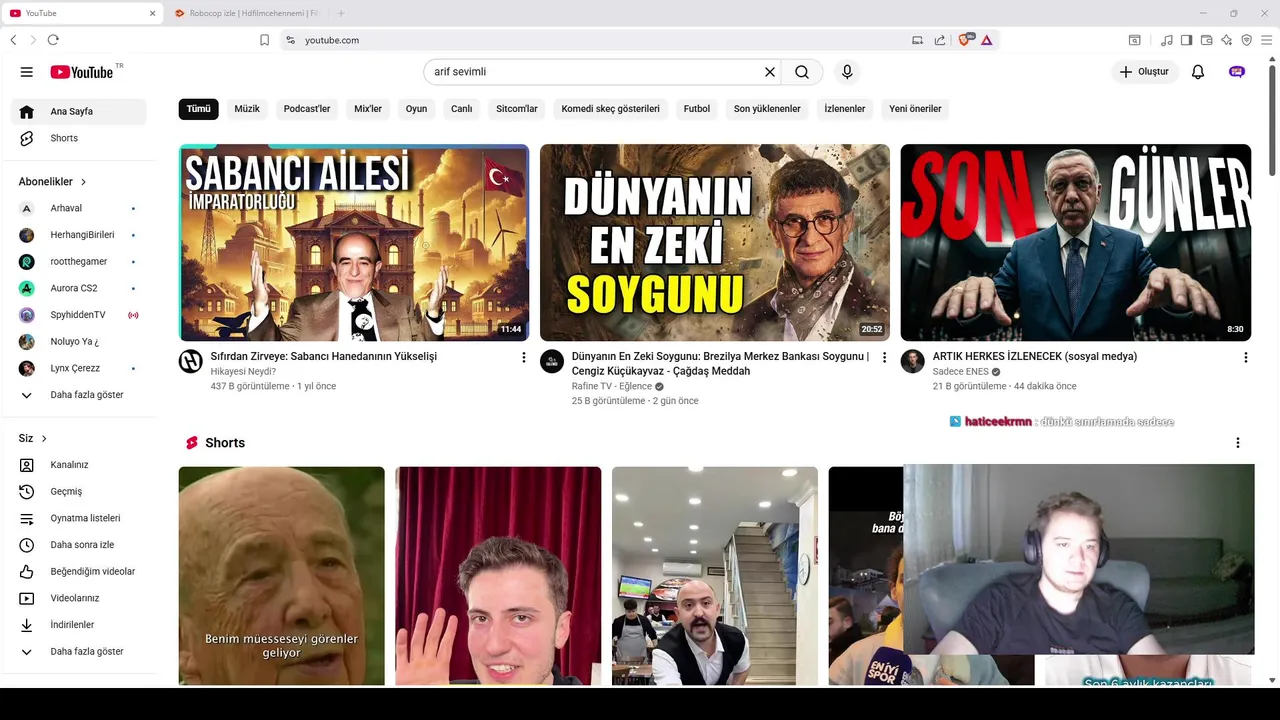Open the Arhaval subscription channel
This screenshot has width=1280, height=720.
pos(79,208)
